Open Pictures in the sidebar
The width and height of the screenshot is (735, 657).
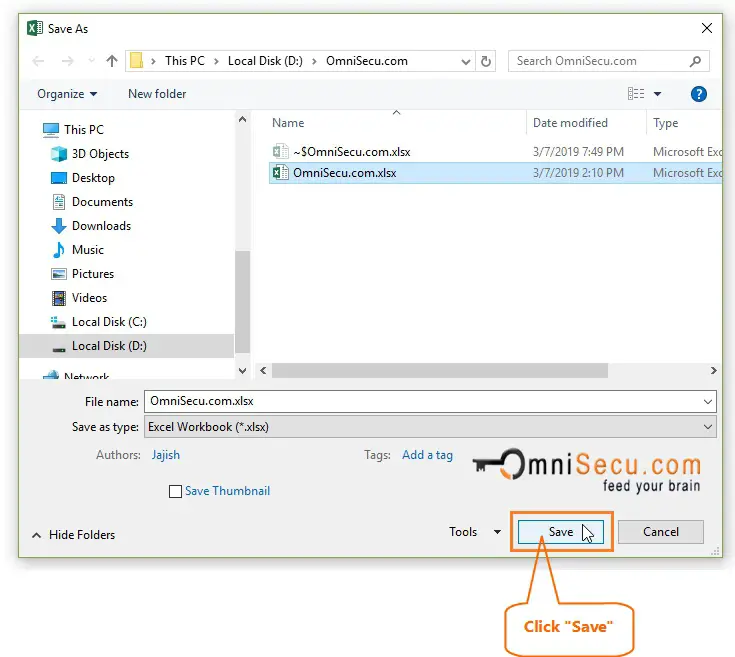(x=93, y=273)
